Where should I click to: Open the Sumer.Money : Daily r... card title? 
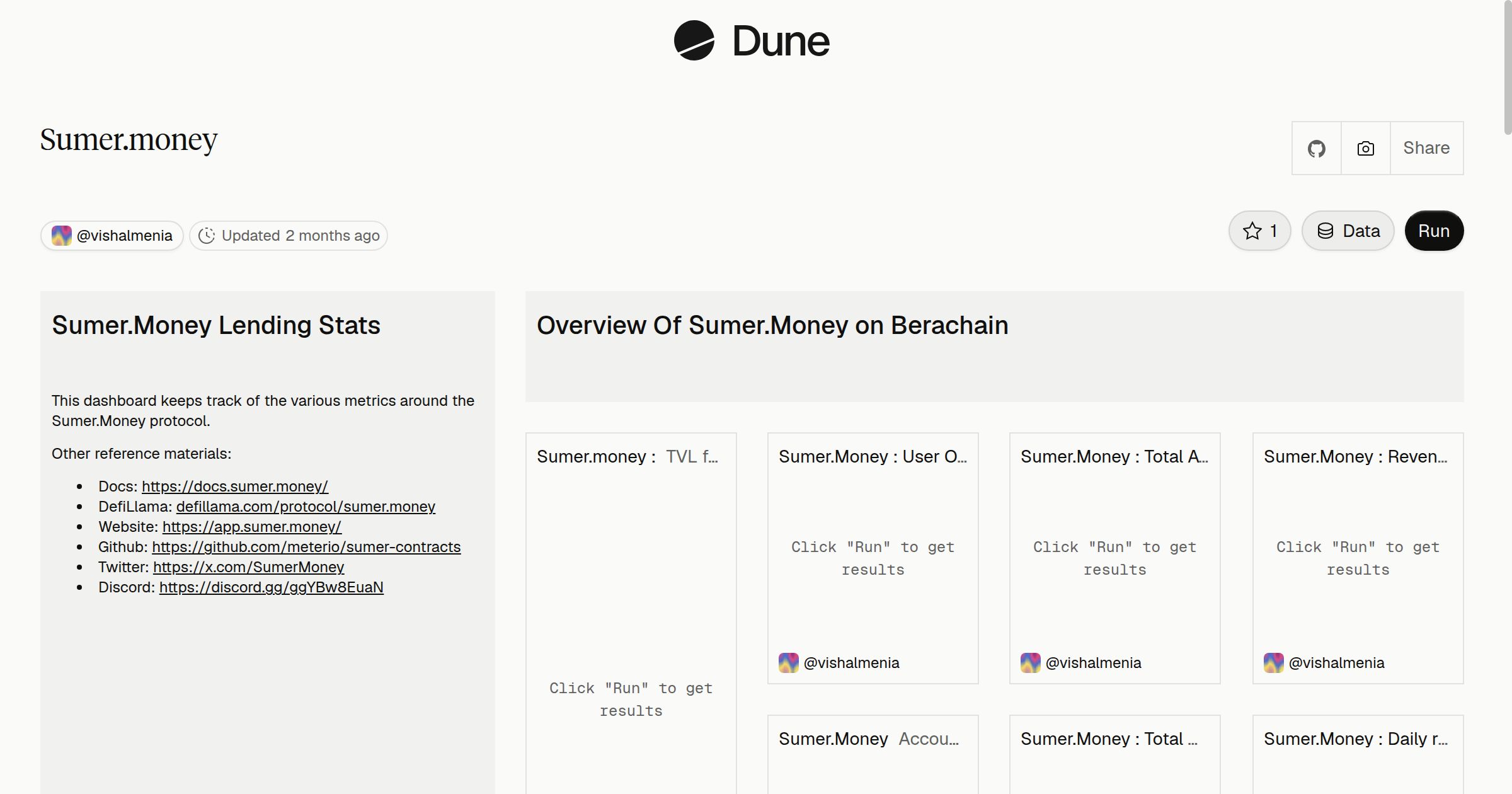pos(1356,739)
